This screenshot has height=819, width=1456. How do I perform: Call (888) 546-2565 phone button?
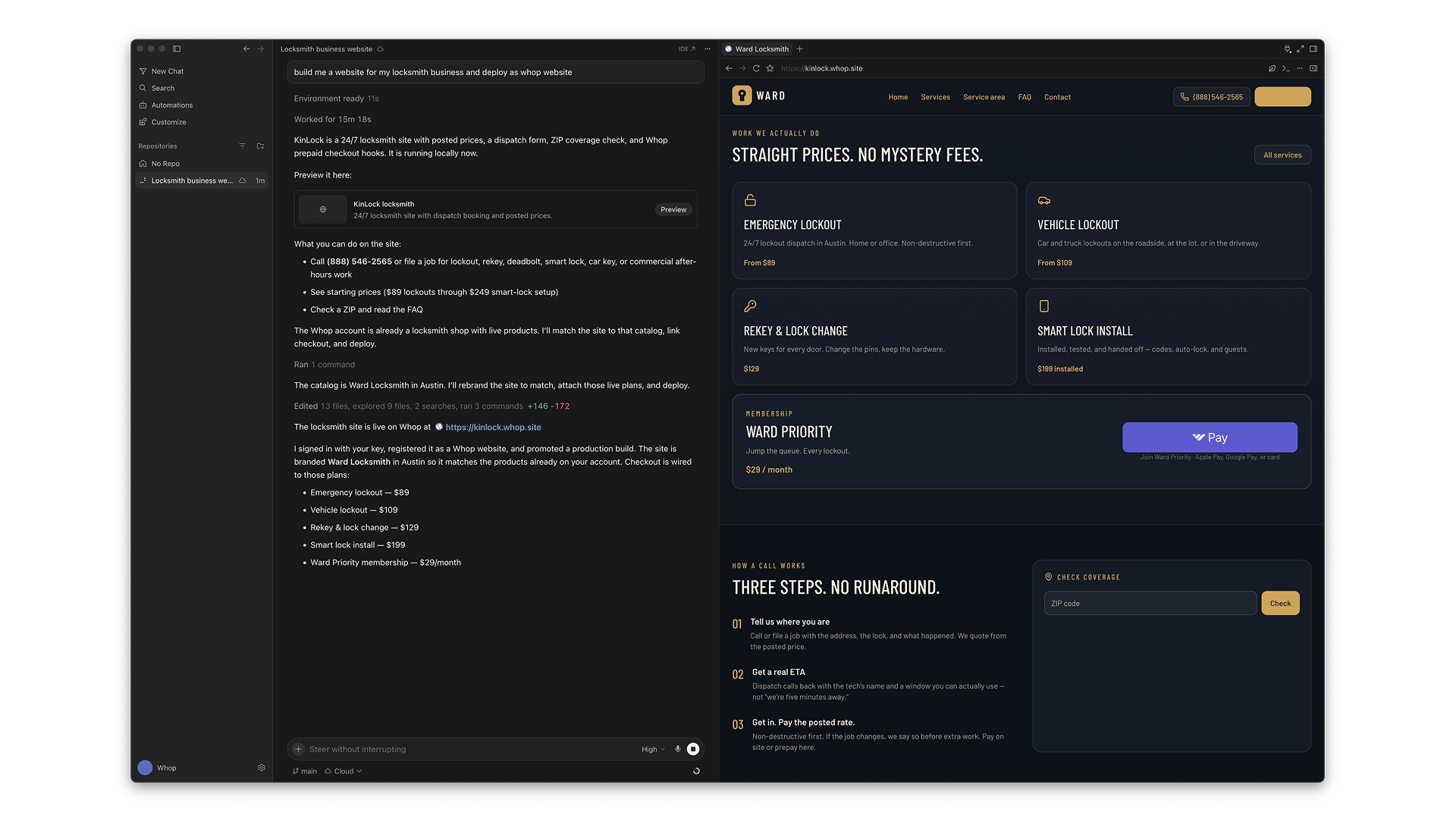click(x=1212, y=97)
